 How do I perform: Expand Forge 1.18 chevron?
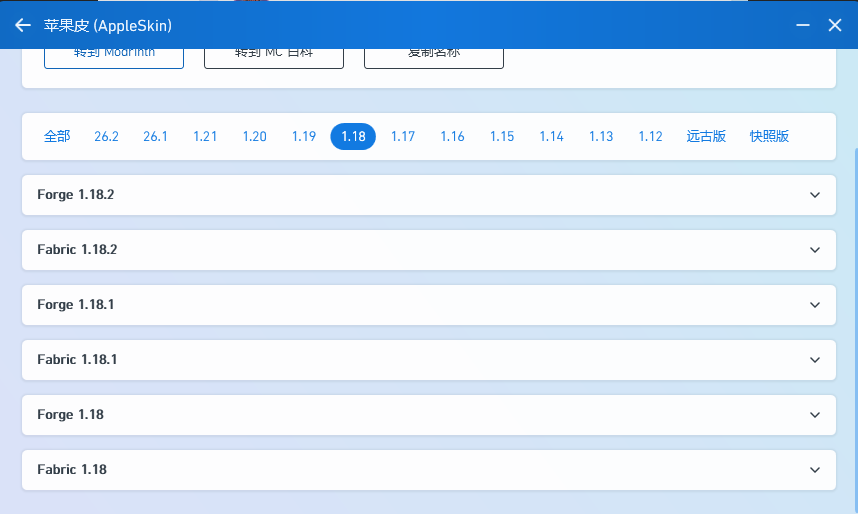pyautogui.click(x=815, y=415)
